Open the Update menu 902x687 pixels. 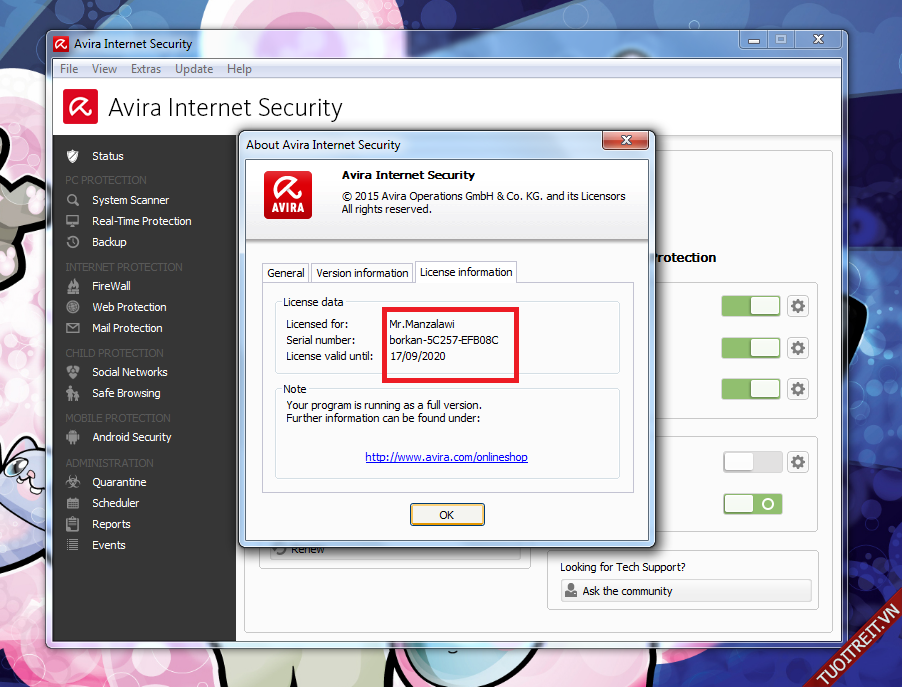coord(194,69)
